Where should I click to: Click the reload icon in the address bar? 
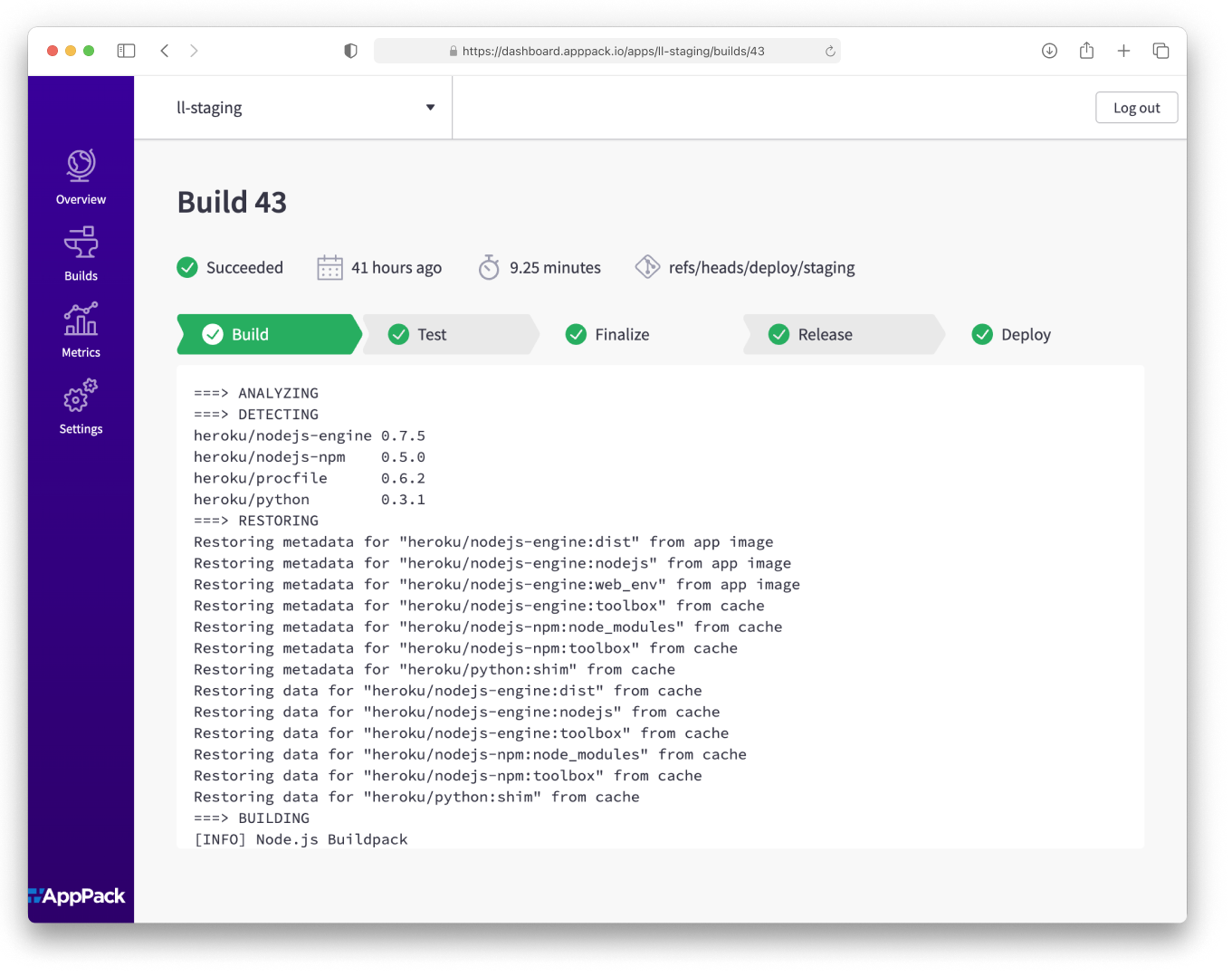tap(830, 51)
